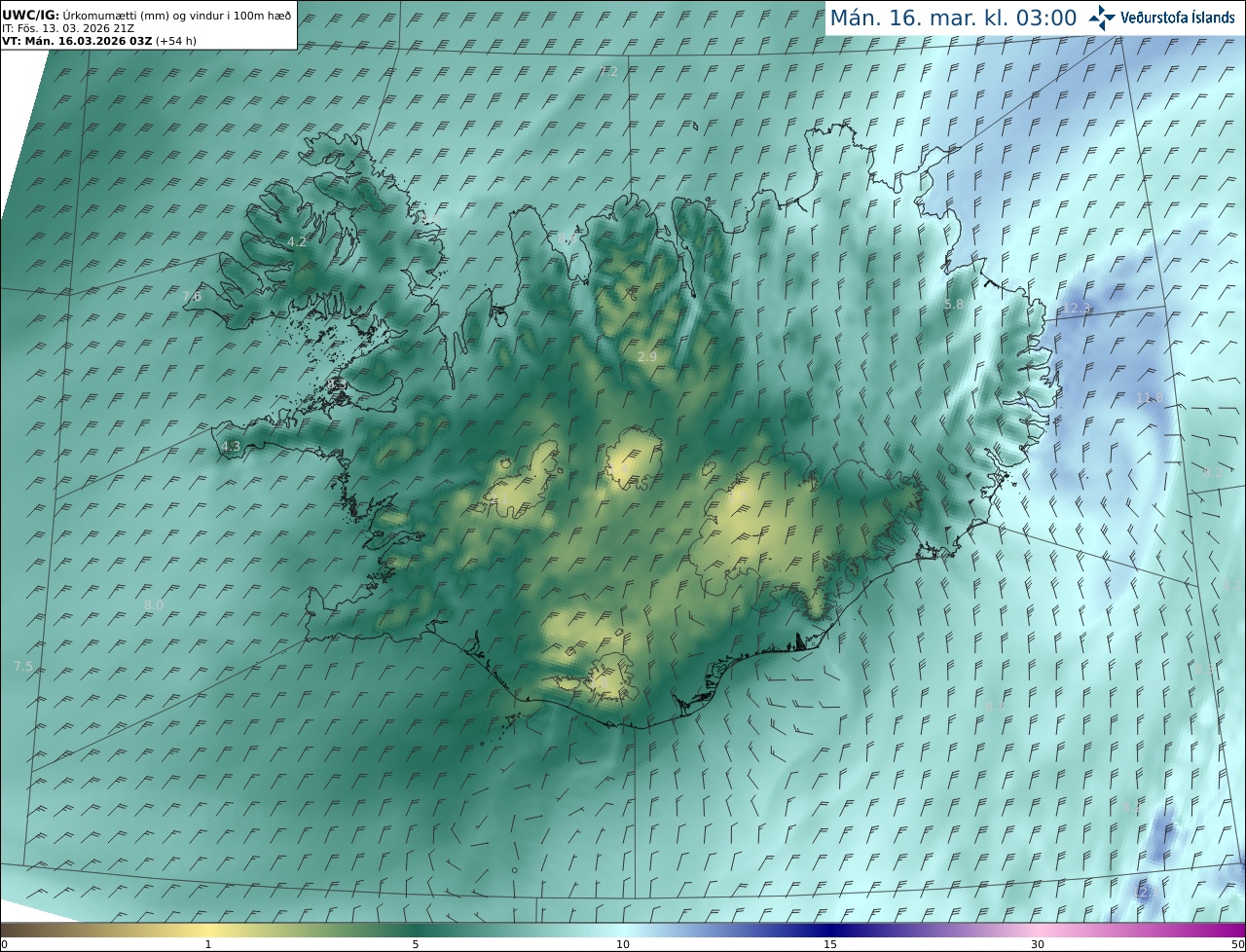The image size is (1246, 952).
Task: Click the map value 8.0 off the southwest coast
Action: pos(154,604)
